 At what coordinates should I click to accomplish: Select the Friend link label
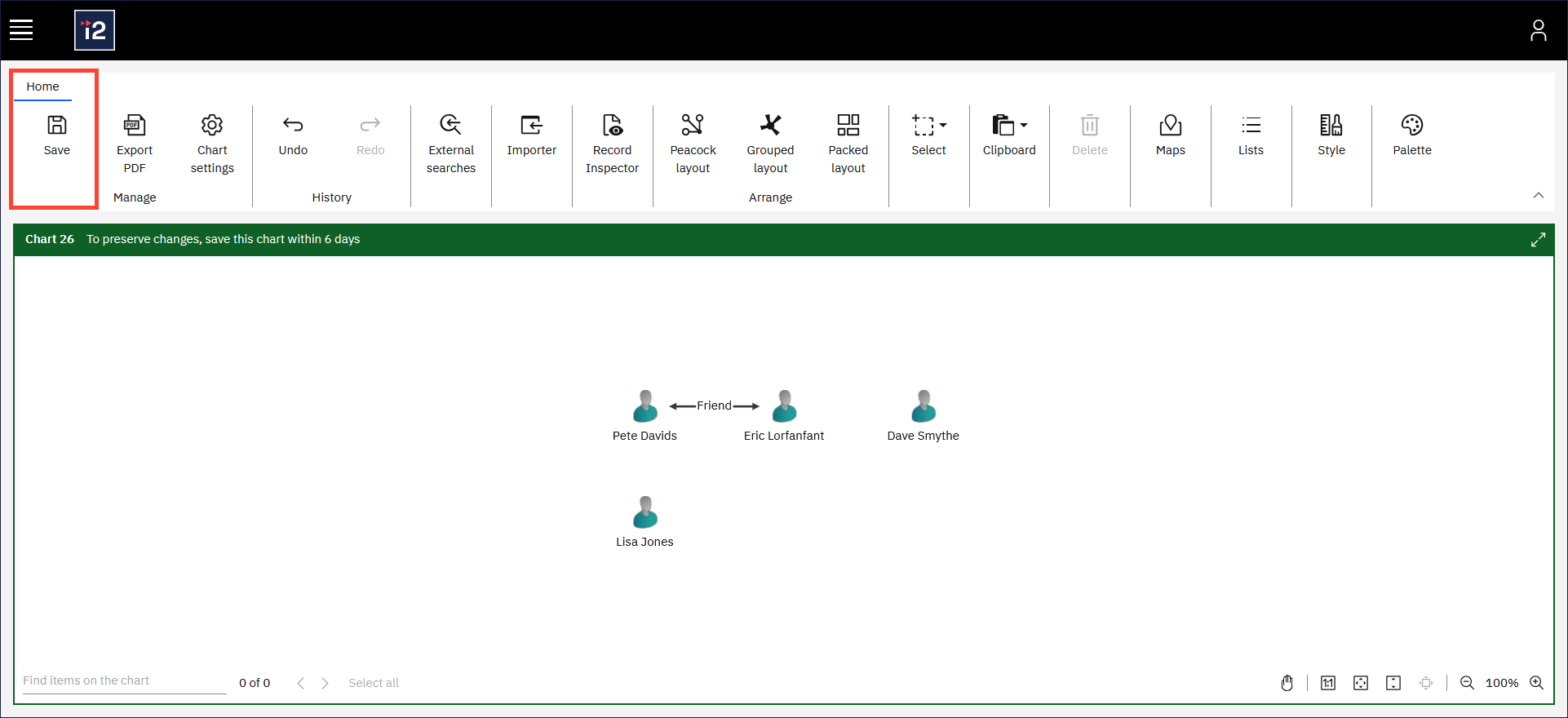714,406
